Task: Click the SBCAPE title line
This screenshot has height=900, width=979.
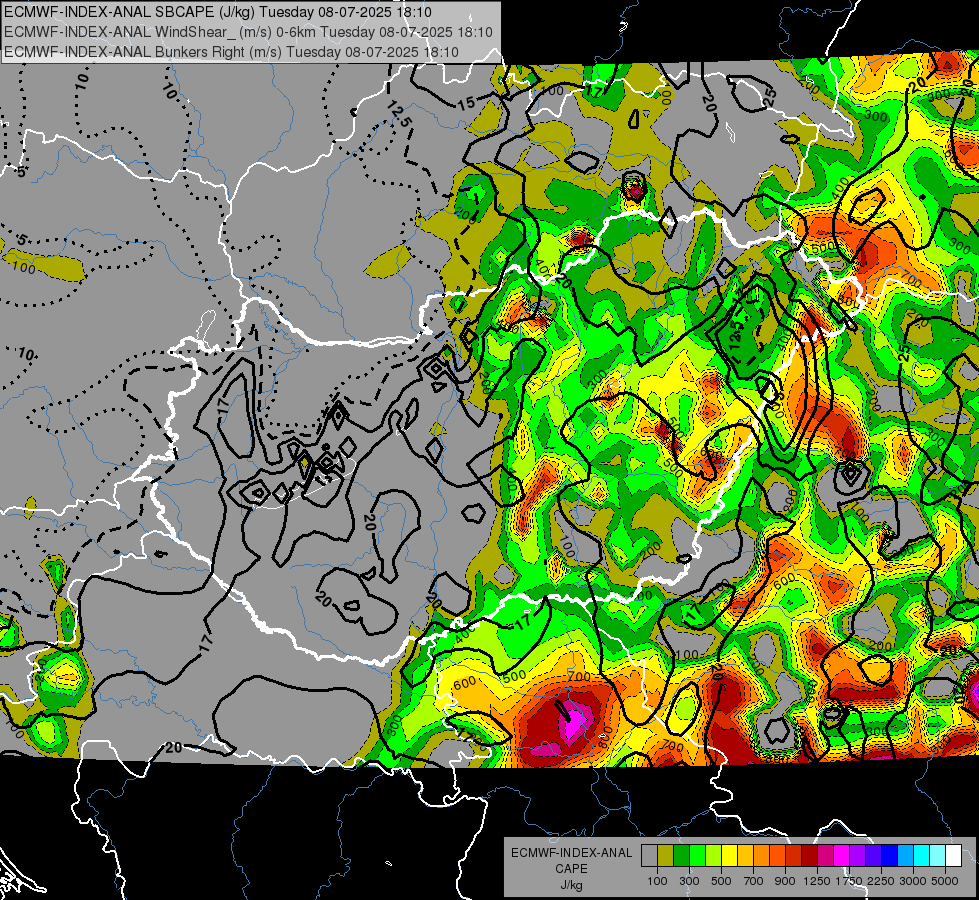Action: (x=217, y=12)
